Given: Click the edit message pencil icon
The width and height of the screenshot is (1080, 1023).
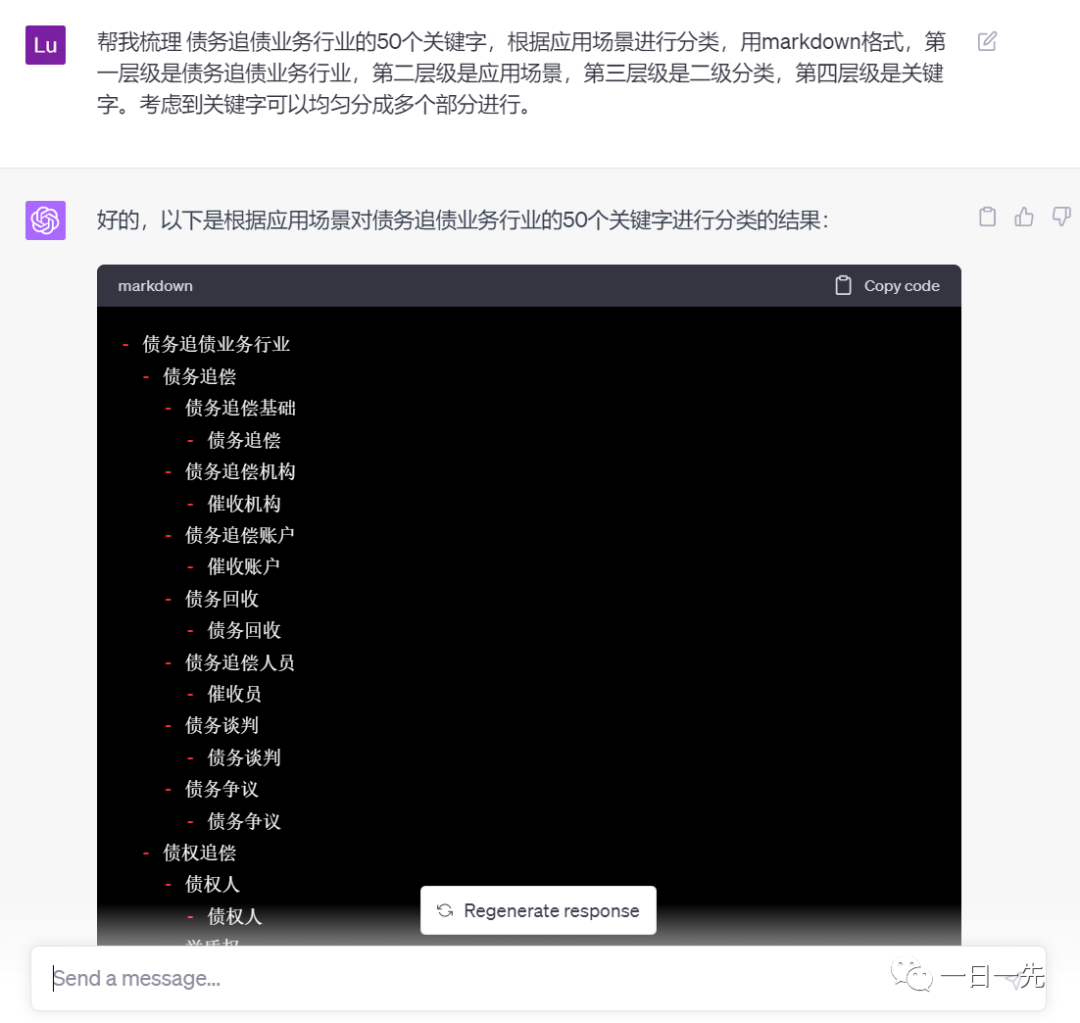Looking at the screenshot, I should [987, 41].
